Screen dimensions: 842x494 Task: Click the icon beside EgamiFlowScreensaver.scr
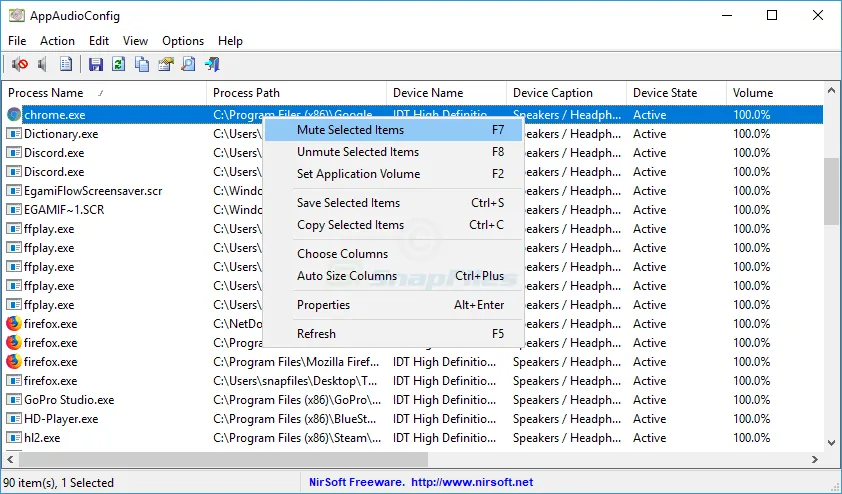tap(14, 191)
